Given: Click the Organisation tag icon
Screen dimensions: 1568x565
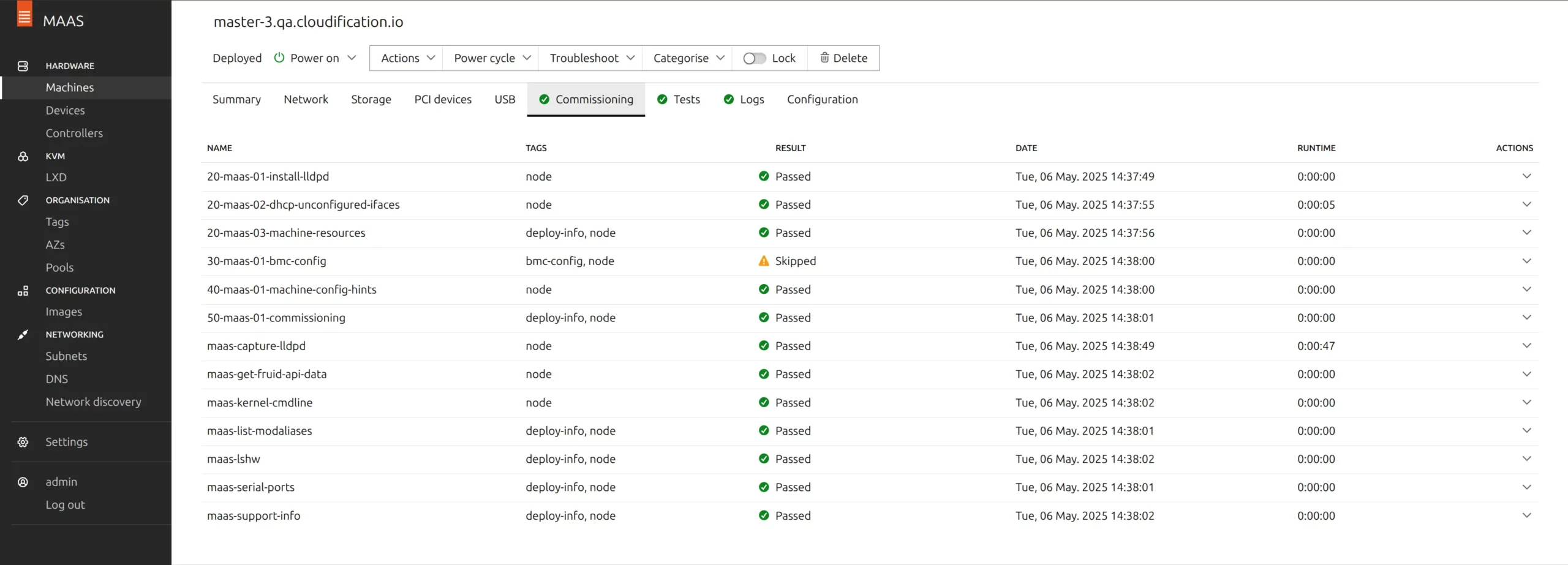Looking at the screenshot, I should pos(23,200).
